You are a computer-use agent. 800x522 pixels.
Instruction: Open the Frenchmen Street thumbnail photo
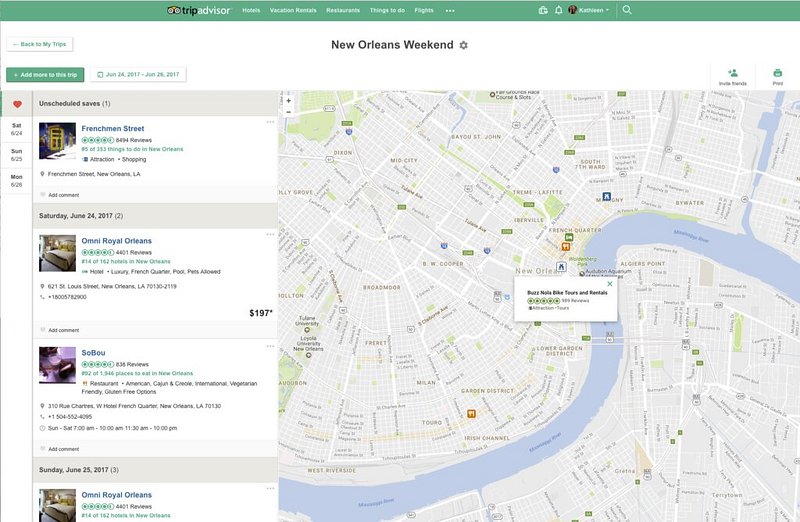58,140
